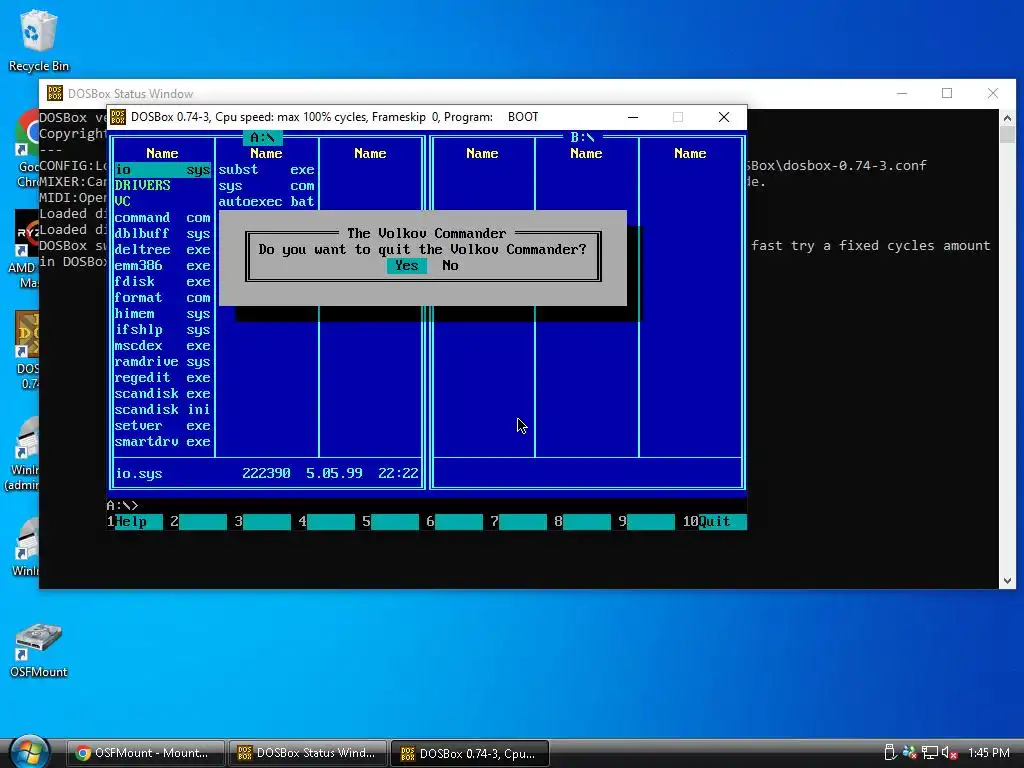Viewport: 1024px width, 768px height.
Task: Choose No in the quit dialog
Action: pyautogui.click(x=450, y=266)
